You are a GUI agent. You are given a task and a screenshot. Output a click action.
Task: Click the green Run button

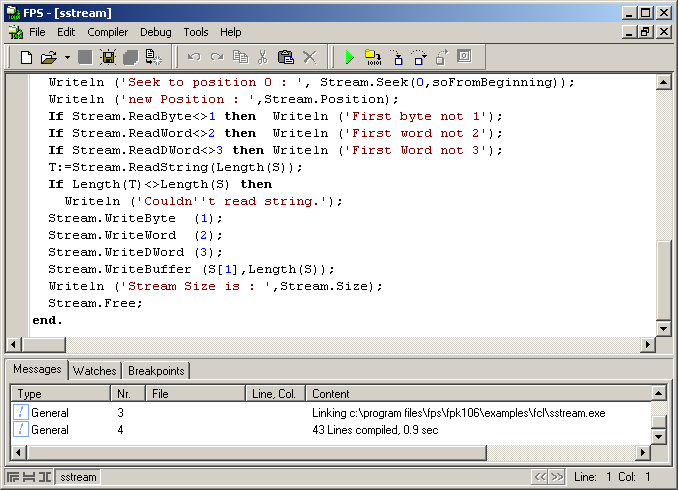click(349, 57)
